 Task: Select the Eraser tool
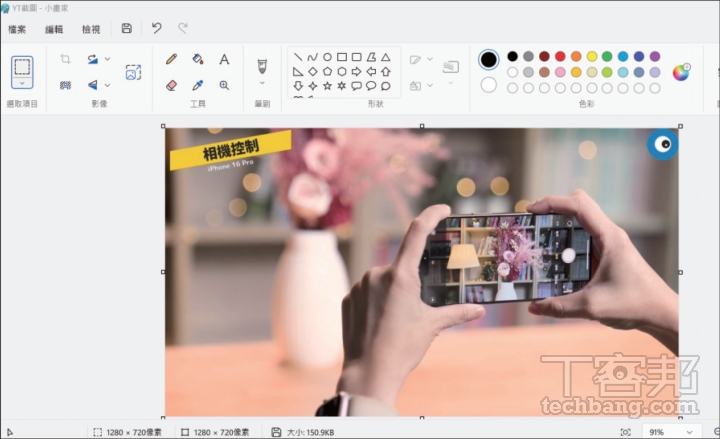point(171,85)
